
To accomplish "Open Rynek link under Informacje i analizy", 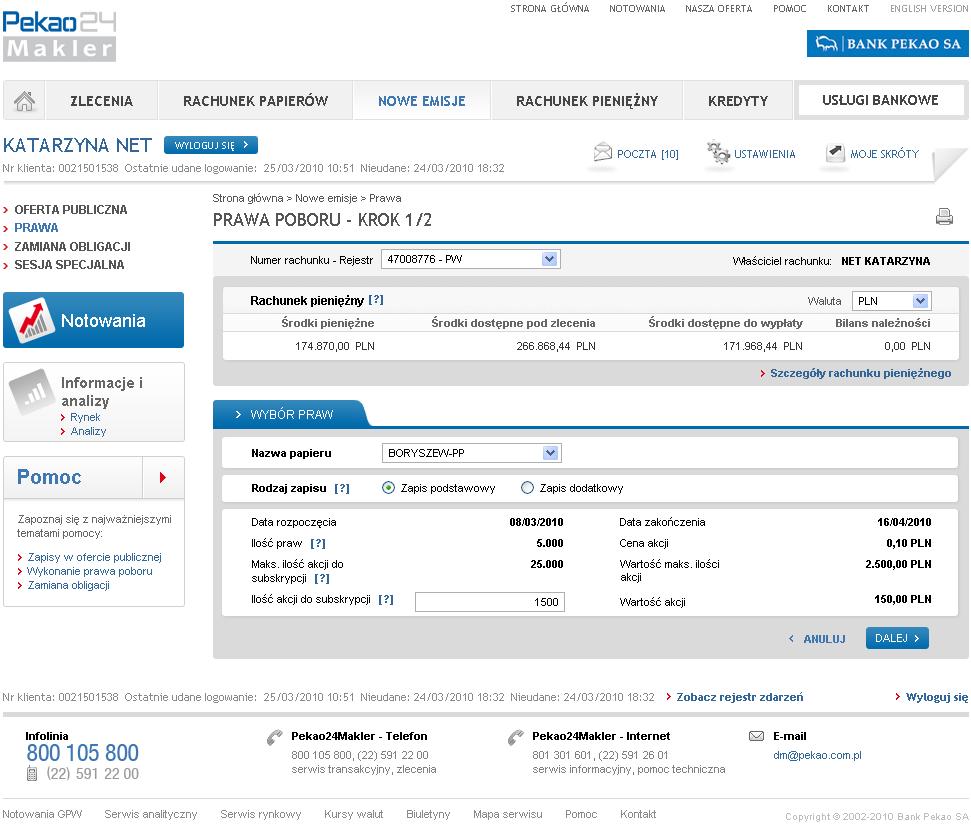I will tap(85, 417).
